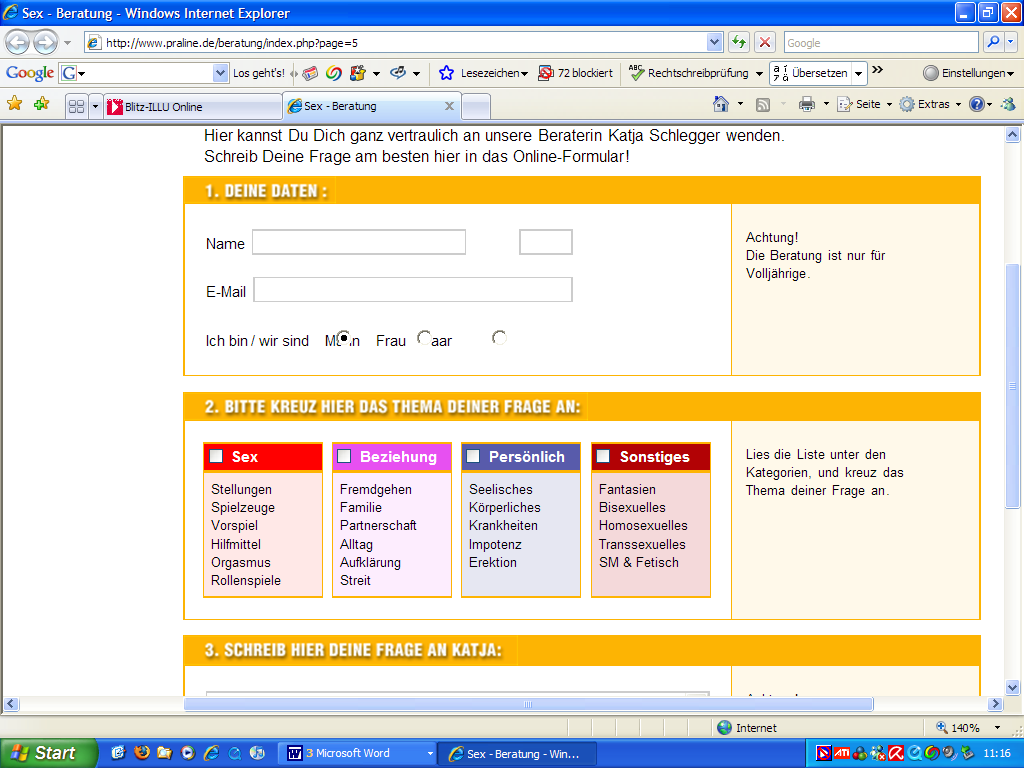Click the Add to Favorites icon
The image size is (1024, 768).
click(x=41, y=104)
